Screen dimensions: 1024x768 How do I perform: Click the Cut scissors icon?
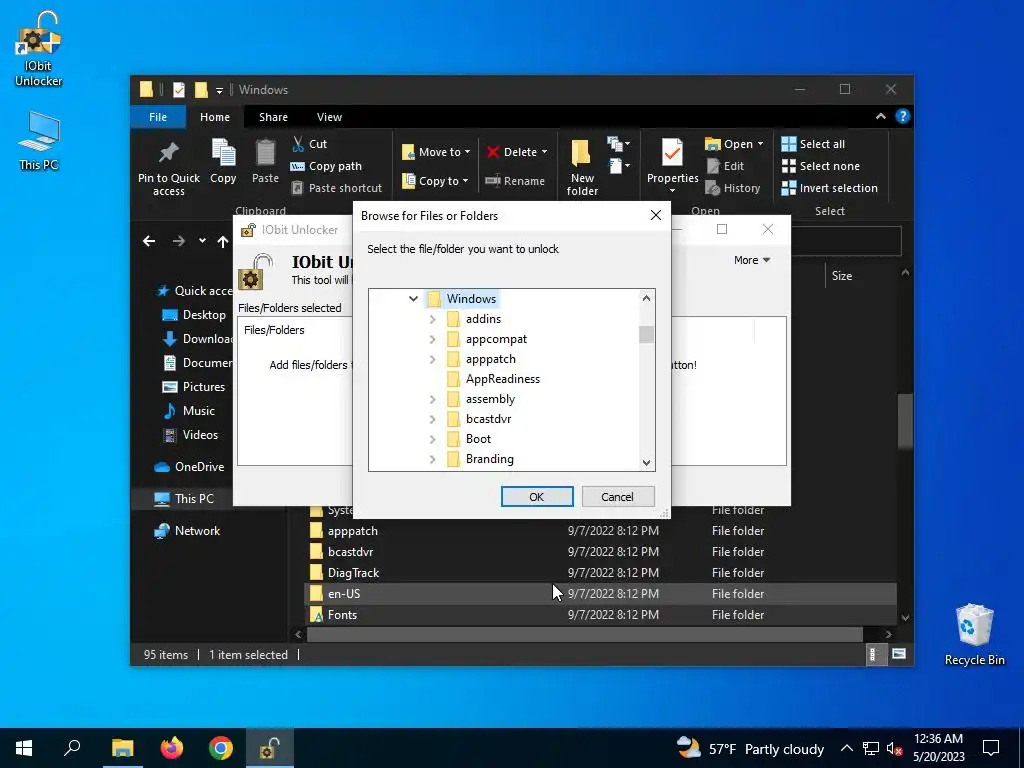[298, 144]
